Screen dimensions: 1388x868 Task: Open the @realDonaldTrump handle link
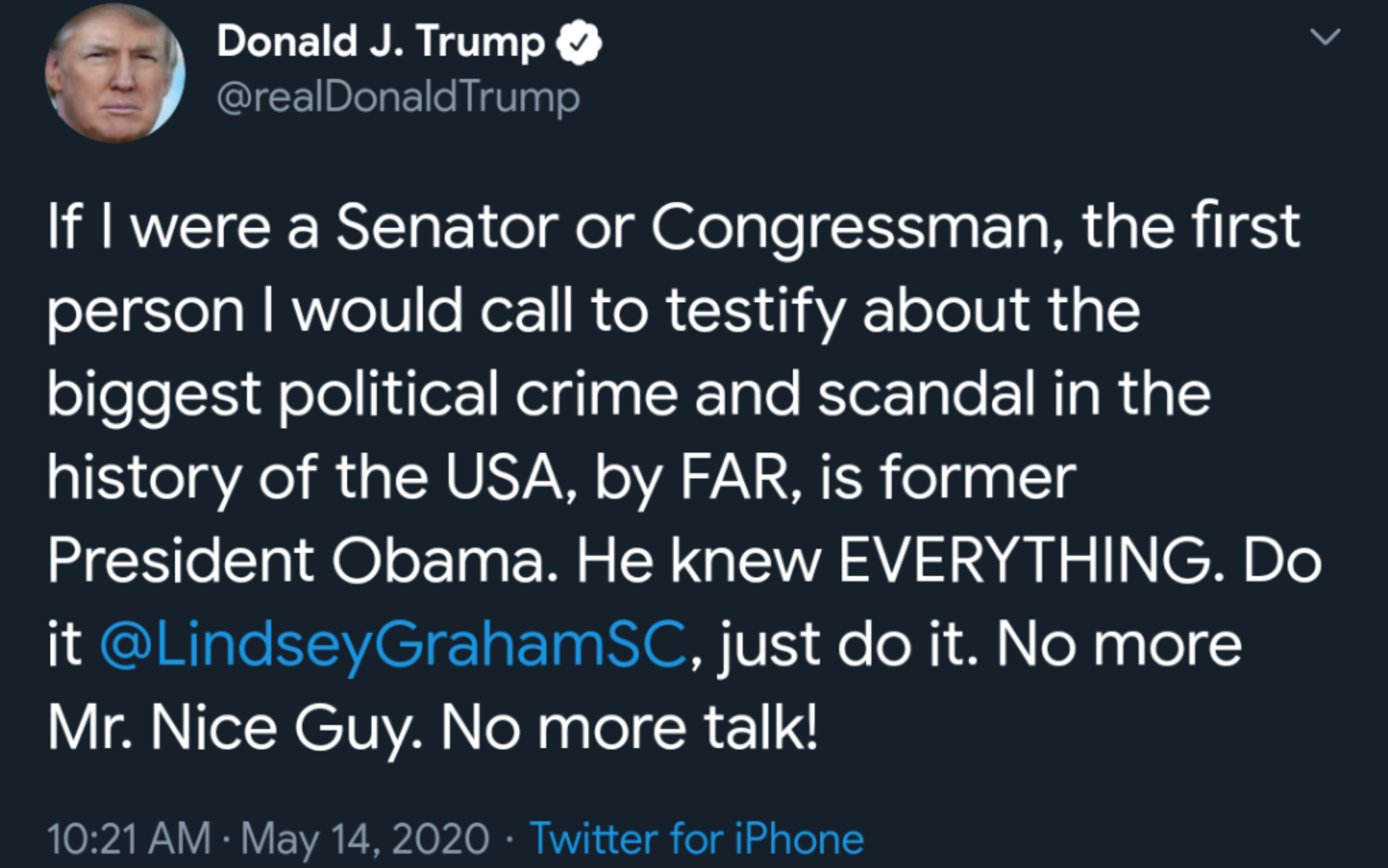tap(399, 98)
